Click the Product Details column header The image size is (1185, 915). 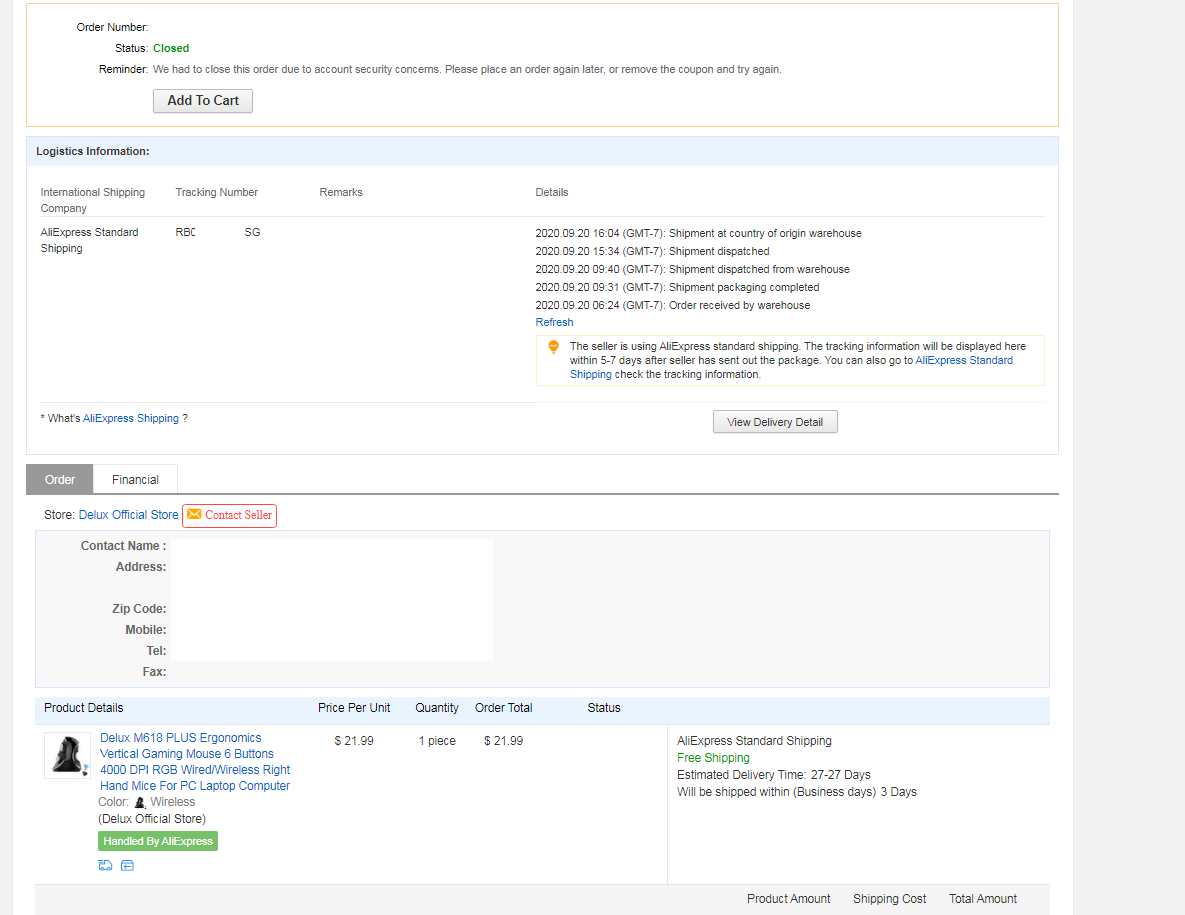[84, 708]
